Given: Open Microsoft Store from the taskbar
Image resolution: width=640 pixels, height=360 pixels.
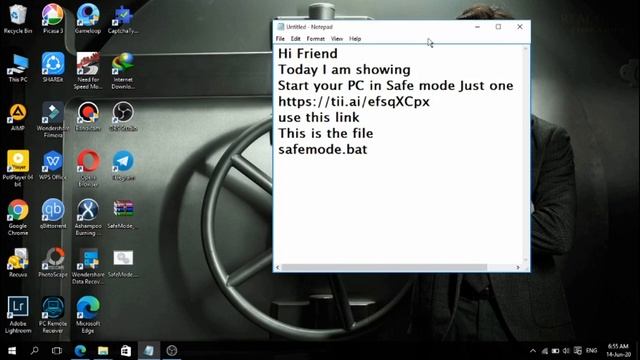Looking at the screenshot, I should (x=126, y=351).
